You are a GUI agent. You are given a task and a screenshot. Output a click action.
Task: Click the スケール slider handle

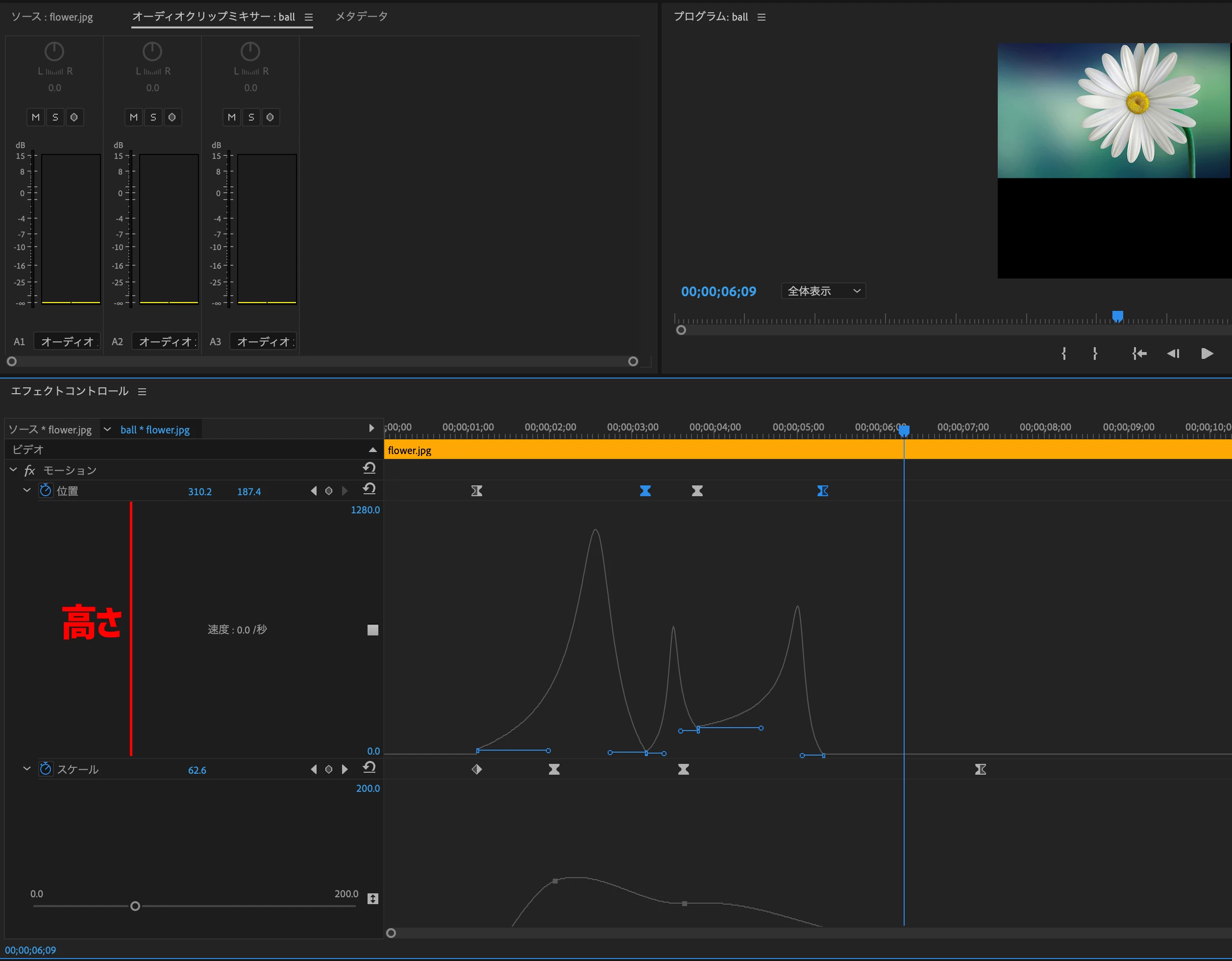pyautogui.click(x=135, y=906)
